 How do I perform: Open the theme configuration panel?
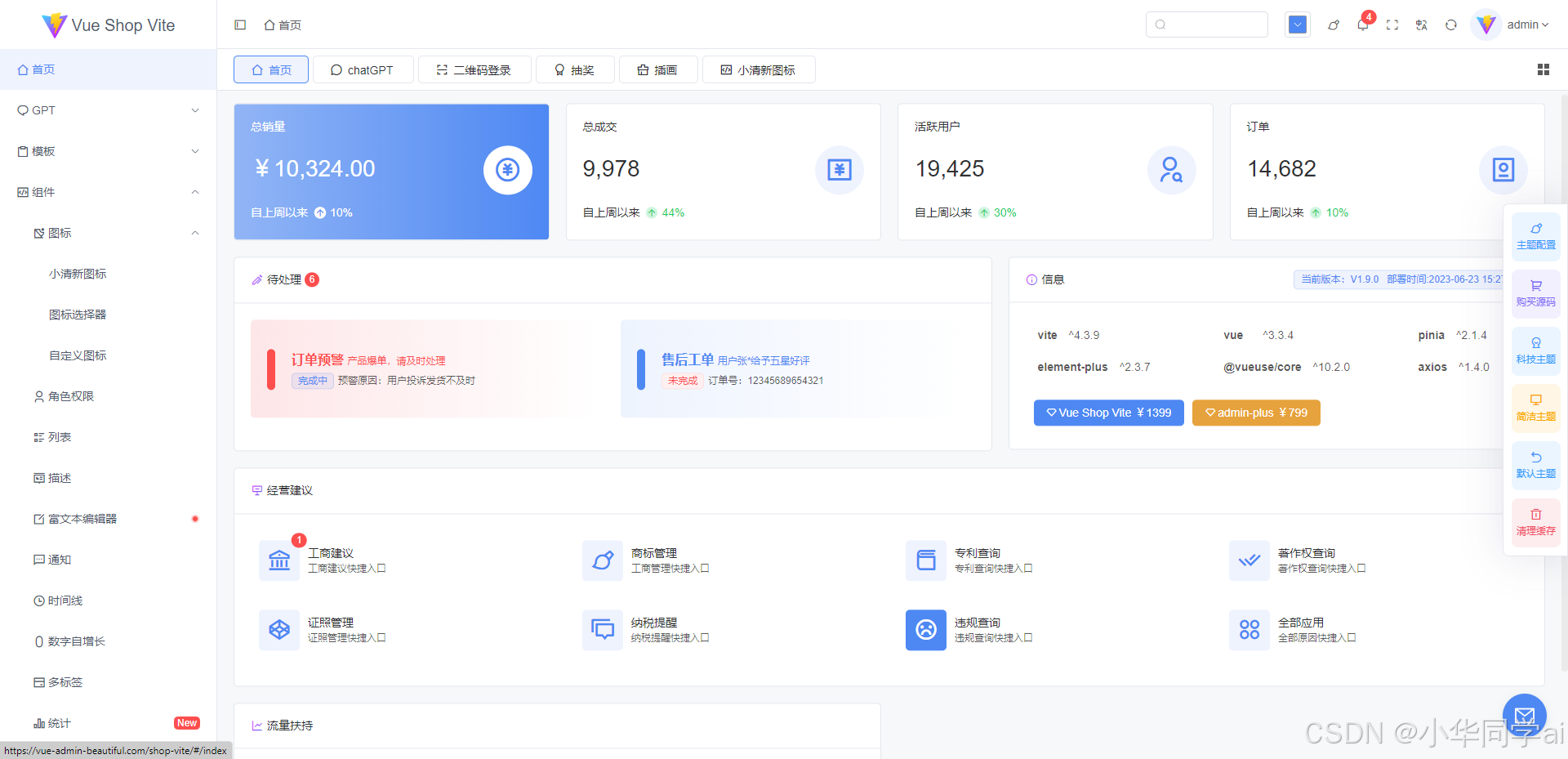pos(1535,236)
